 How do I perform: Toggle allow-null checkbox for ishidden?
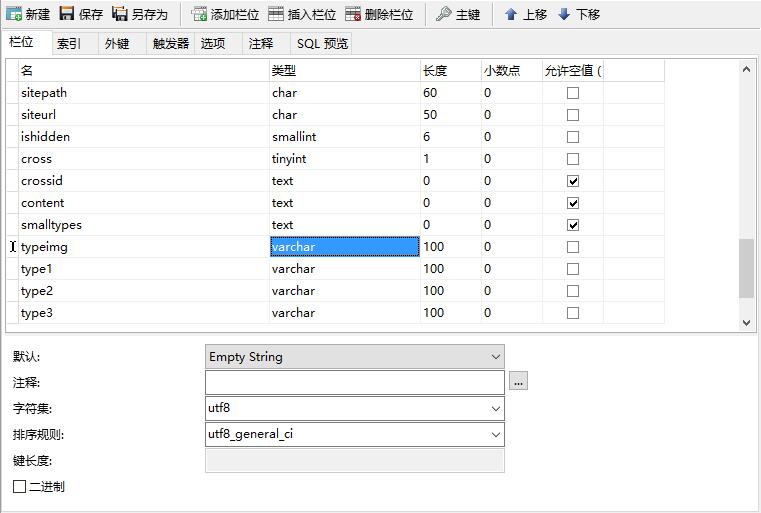tap(573, 137)
